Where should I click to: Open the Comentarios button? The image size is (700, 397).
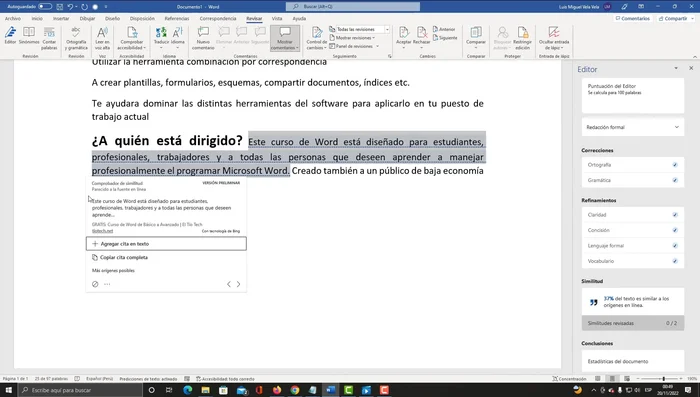[633, 19]
